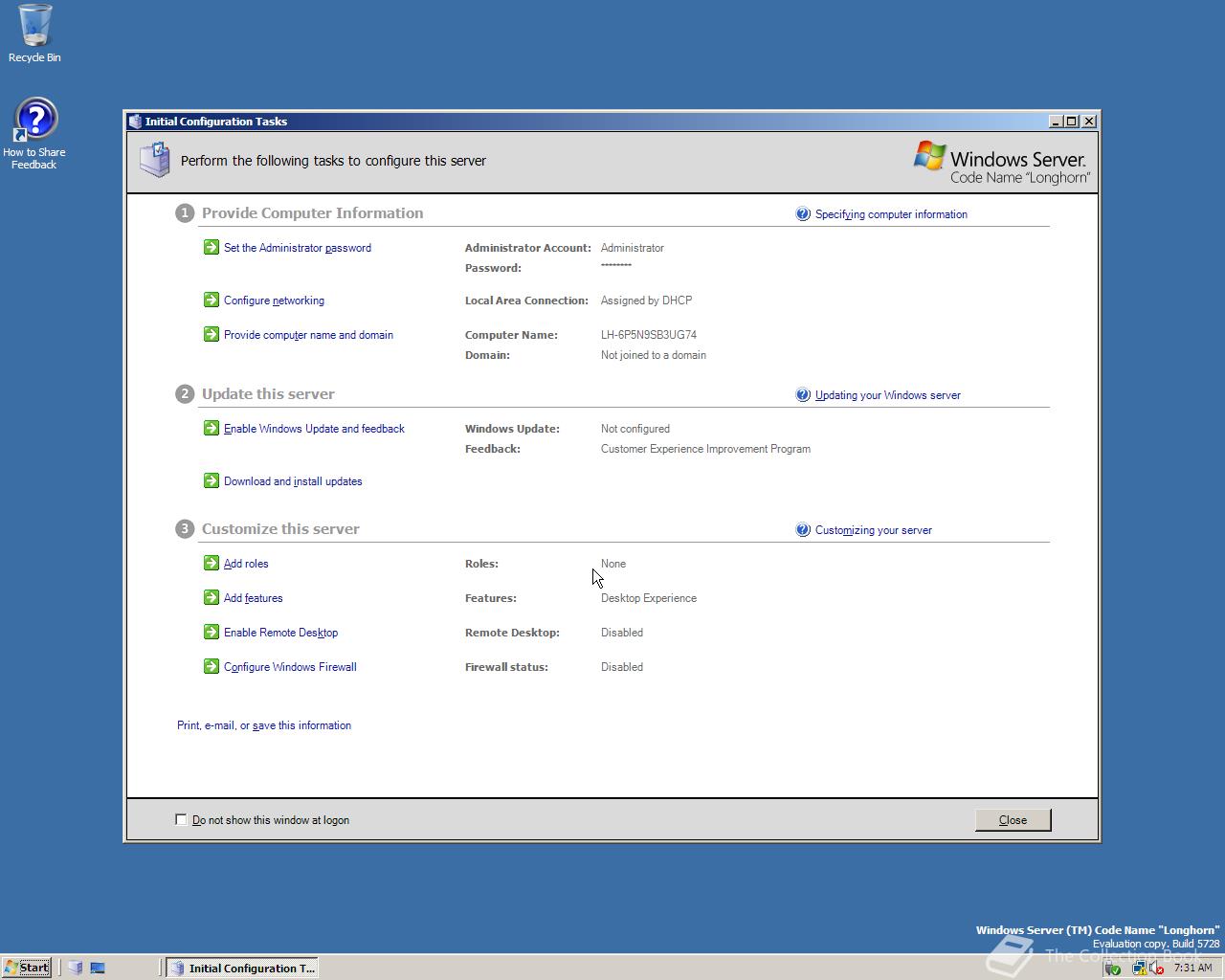Open Provide computer name and domain link

point(308,335)
